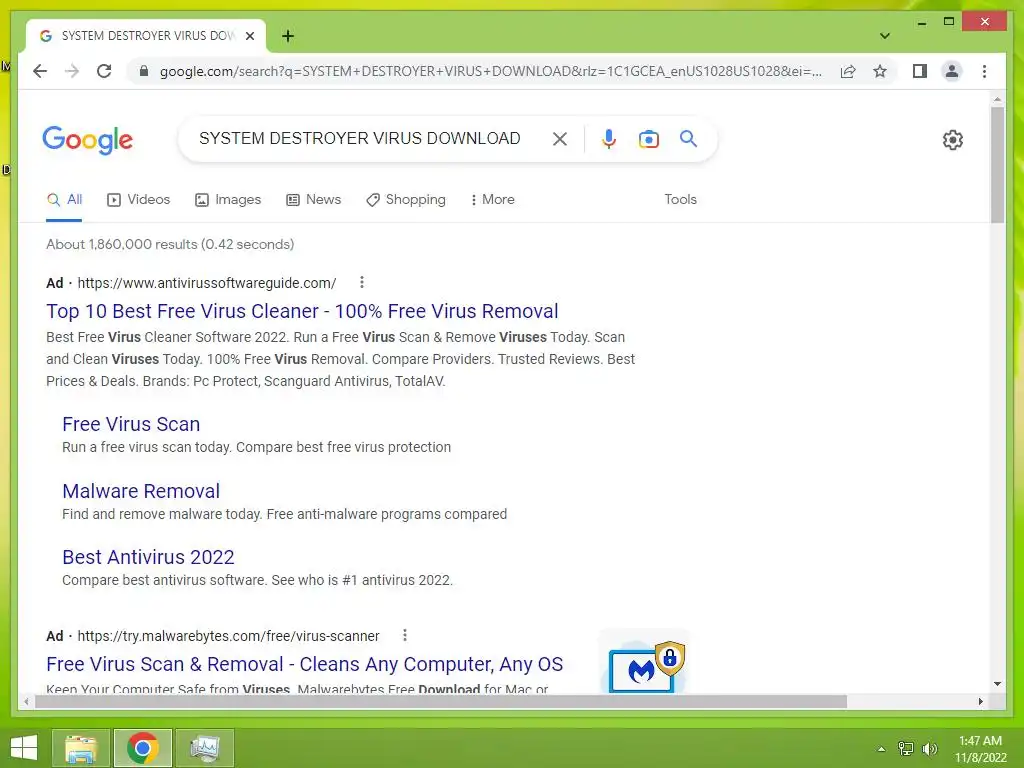The width and height of the screenshot is (1024, 768).
Task: Click 'Find and remove malware today' description
Action: [284, 514]
